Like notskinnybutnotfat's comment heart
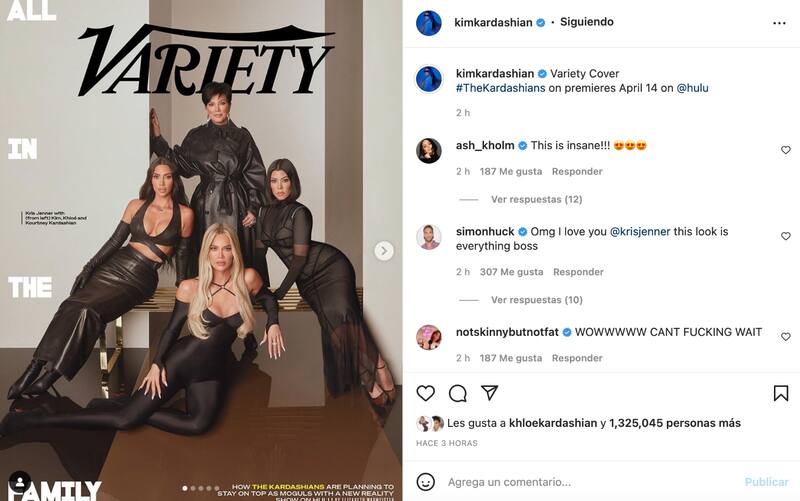 [x=786, y=336]
